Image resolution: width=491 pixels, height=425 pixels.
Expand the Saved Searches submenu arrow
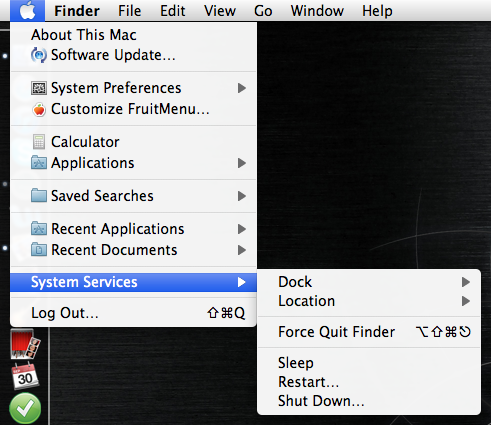[242, 196]
